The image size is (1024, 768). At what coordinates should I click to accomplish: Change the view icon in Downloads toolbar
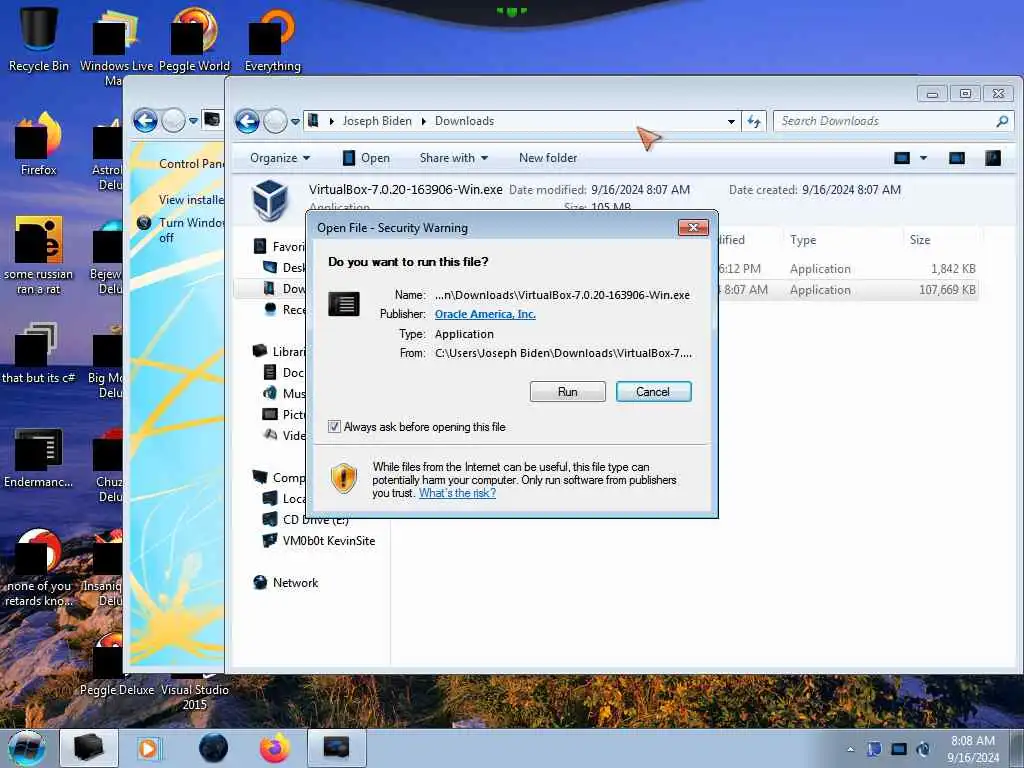click(x=902, y=158)
